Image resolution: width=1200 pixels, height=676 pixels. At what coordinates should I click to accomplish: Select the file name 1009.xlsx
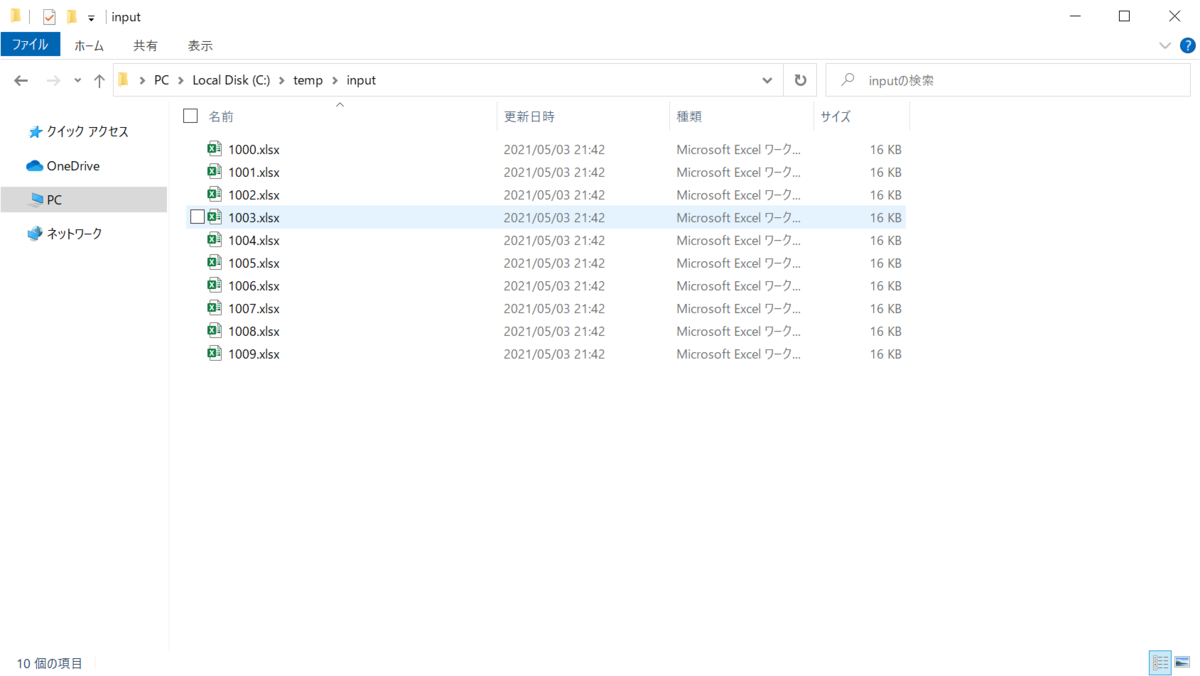coord(254,354)
